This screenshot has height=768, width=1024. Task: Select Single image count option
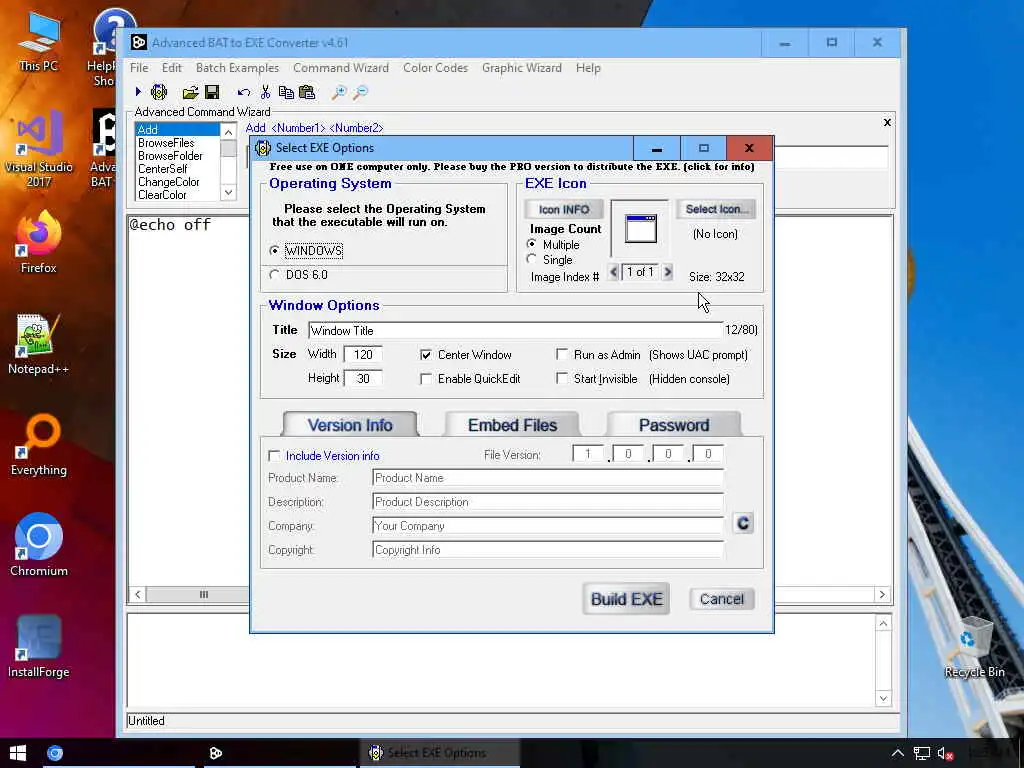click(549, 260)
